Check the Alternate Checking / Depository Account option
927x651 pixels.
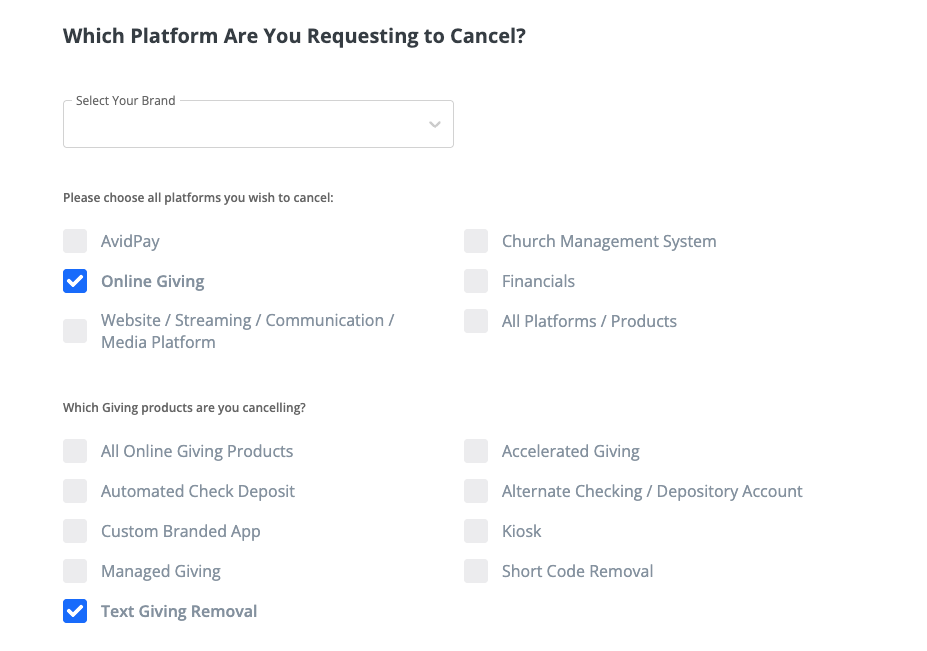coord(476,491)
